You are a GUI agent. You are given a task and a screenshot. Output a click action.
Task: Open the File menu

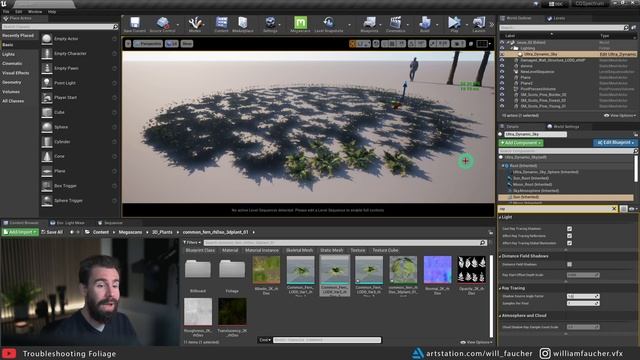pyautogui.click(x=6, y=12)
